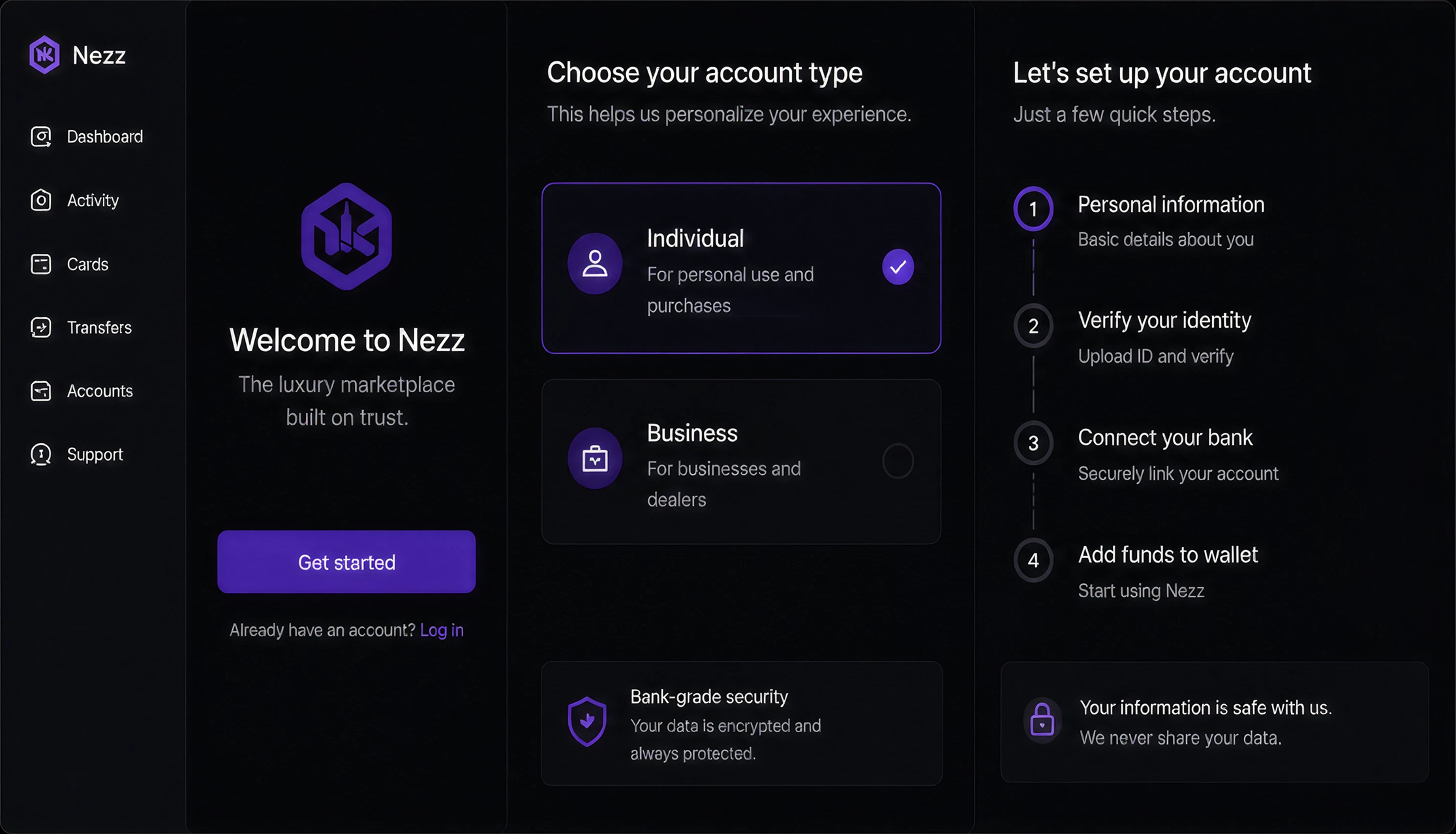Click the Cards sidebar icon
Screen dimensions: 1456x834
pos(41,264)
